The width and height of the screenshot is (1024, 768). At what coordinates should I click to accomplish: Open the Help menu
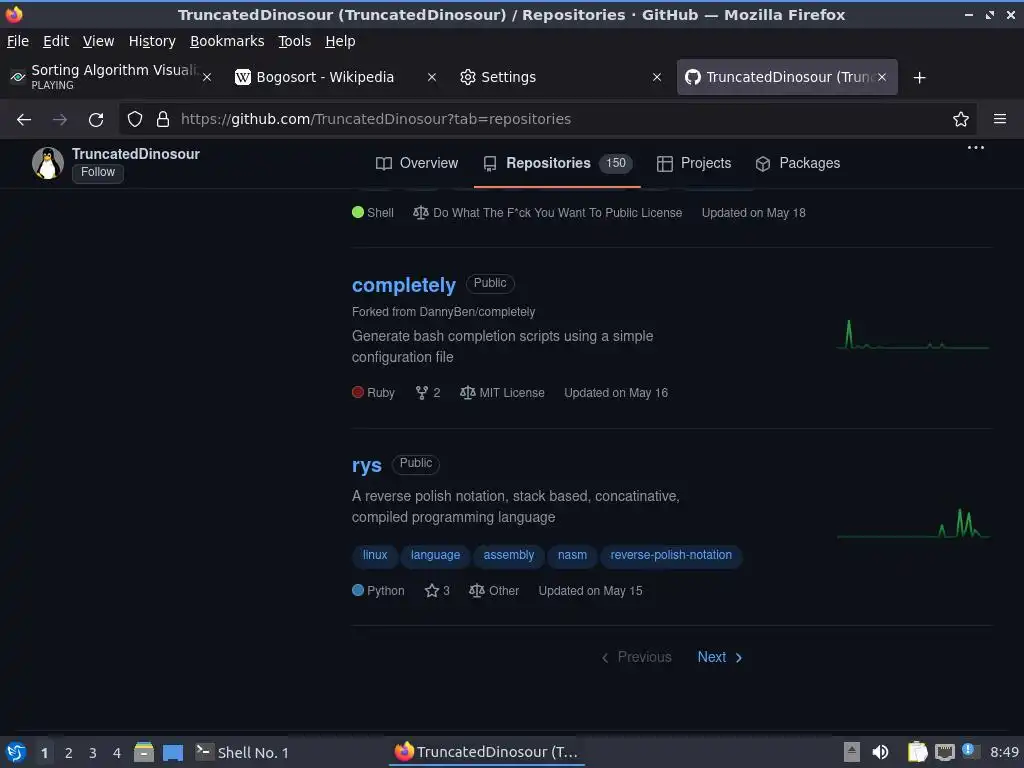340,41
